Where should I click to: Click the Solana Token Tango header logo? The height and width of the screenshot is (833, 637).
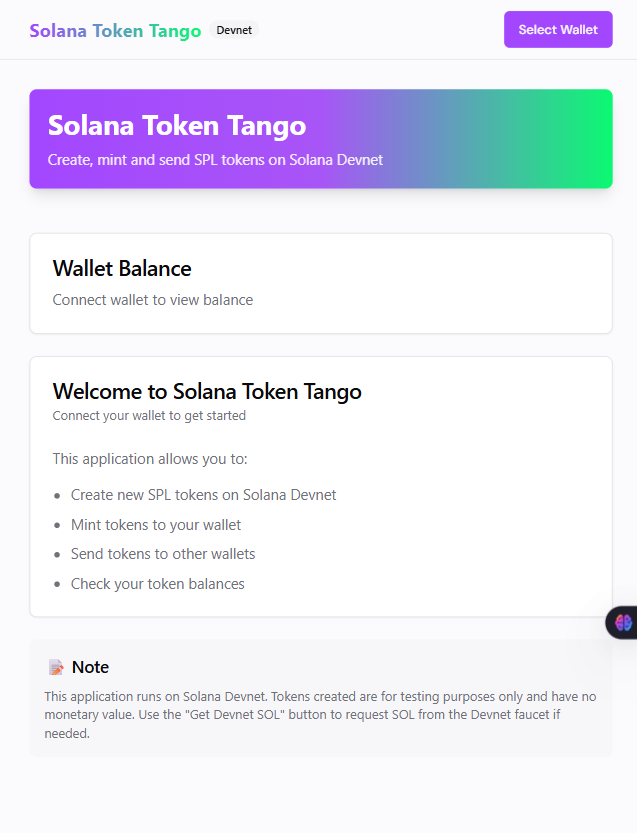pyautogui.click(x=115, y=31)
